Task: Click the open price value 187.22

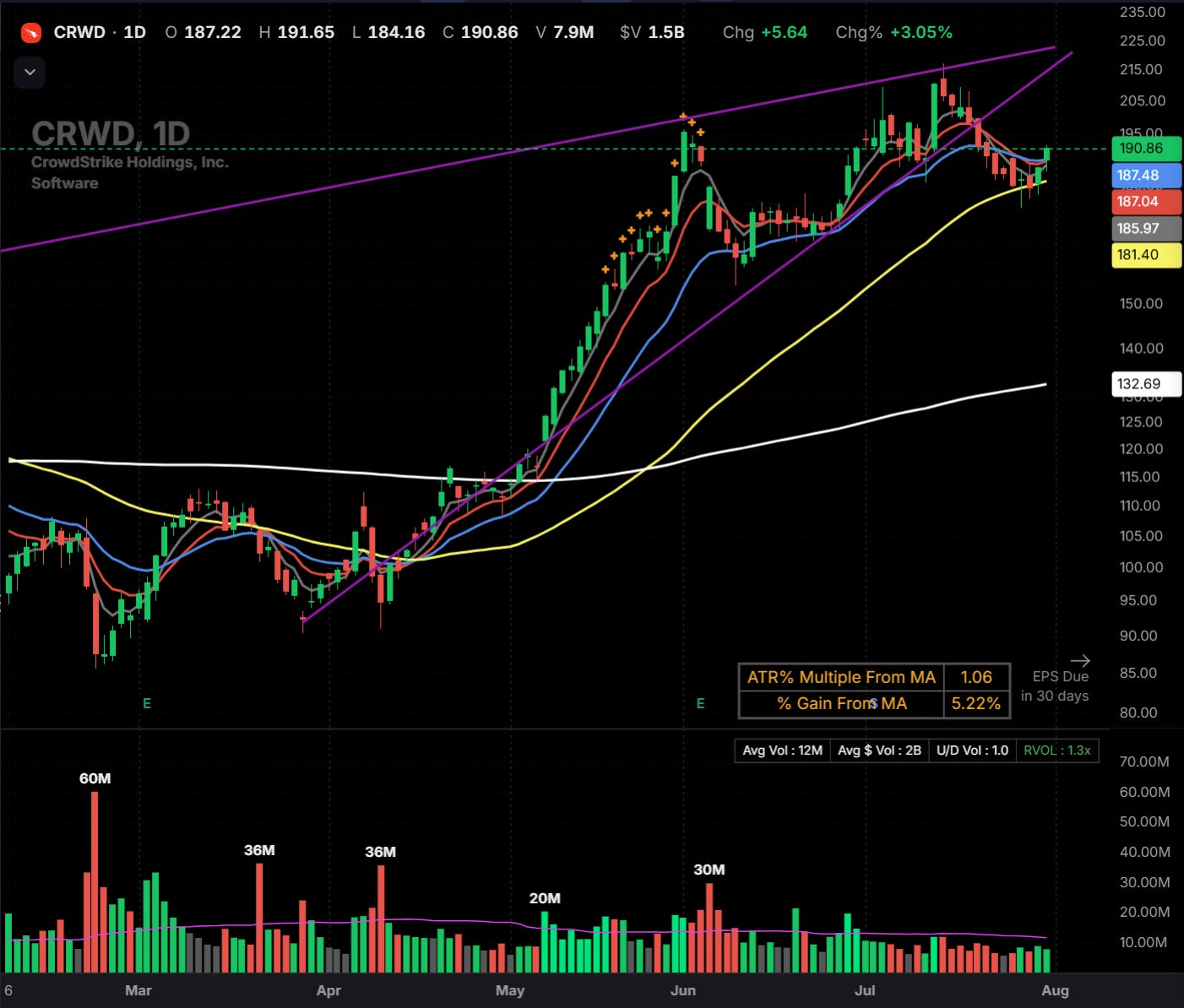Action: [213, 32]
